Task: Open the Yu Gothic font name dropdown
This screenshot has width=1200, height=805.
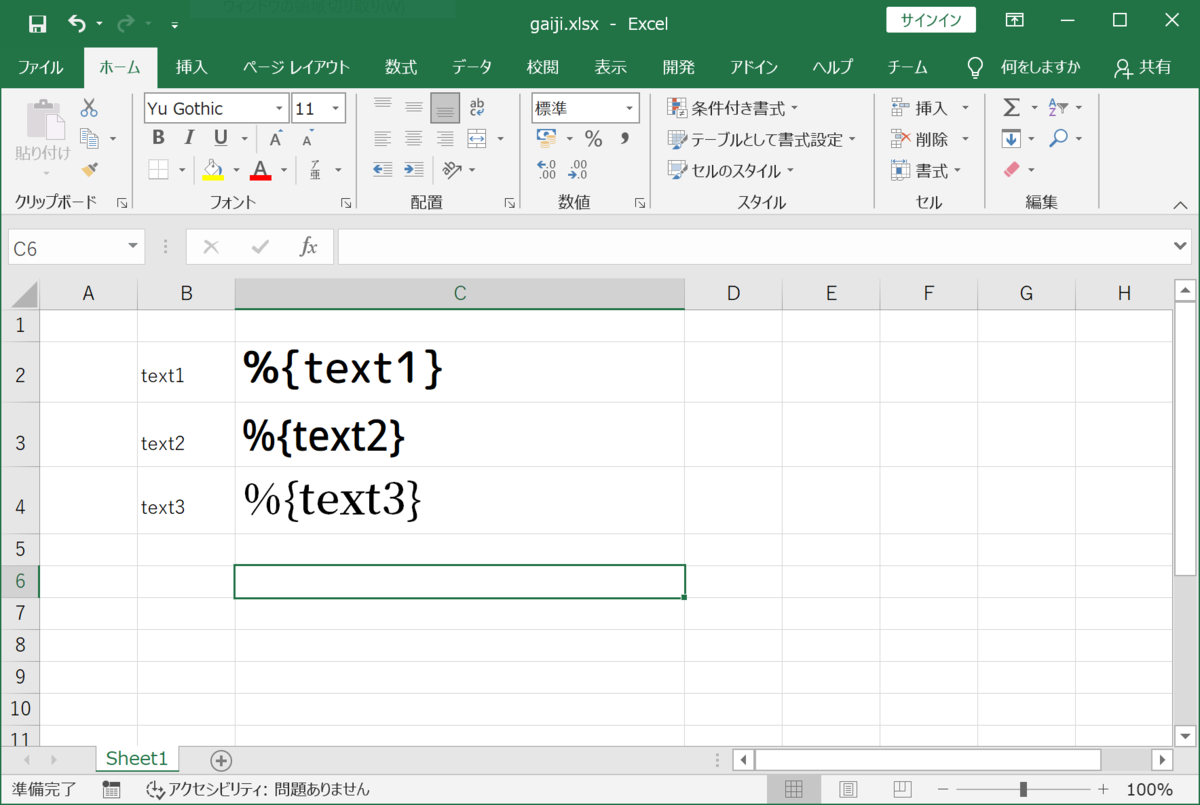Action: pos(279,108)
